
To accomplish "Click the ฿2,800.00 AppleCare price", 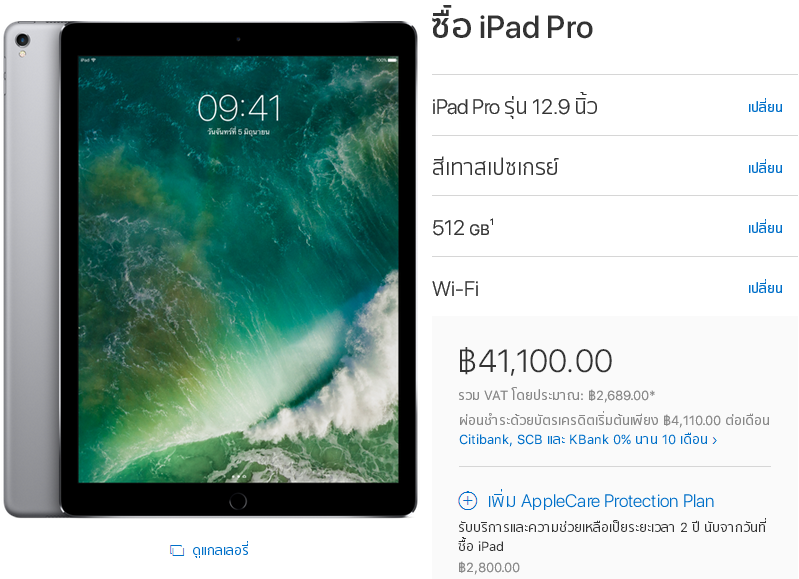I will coord(489,567).
